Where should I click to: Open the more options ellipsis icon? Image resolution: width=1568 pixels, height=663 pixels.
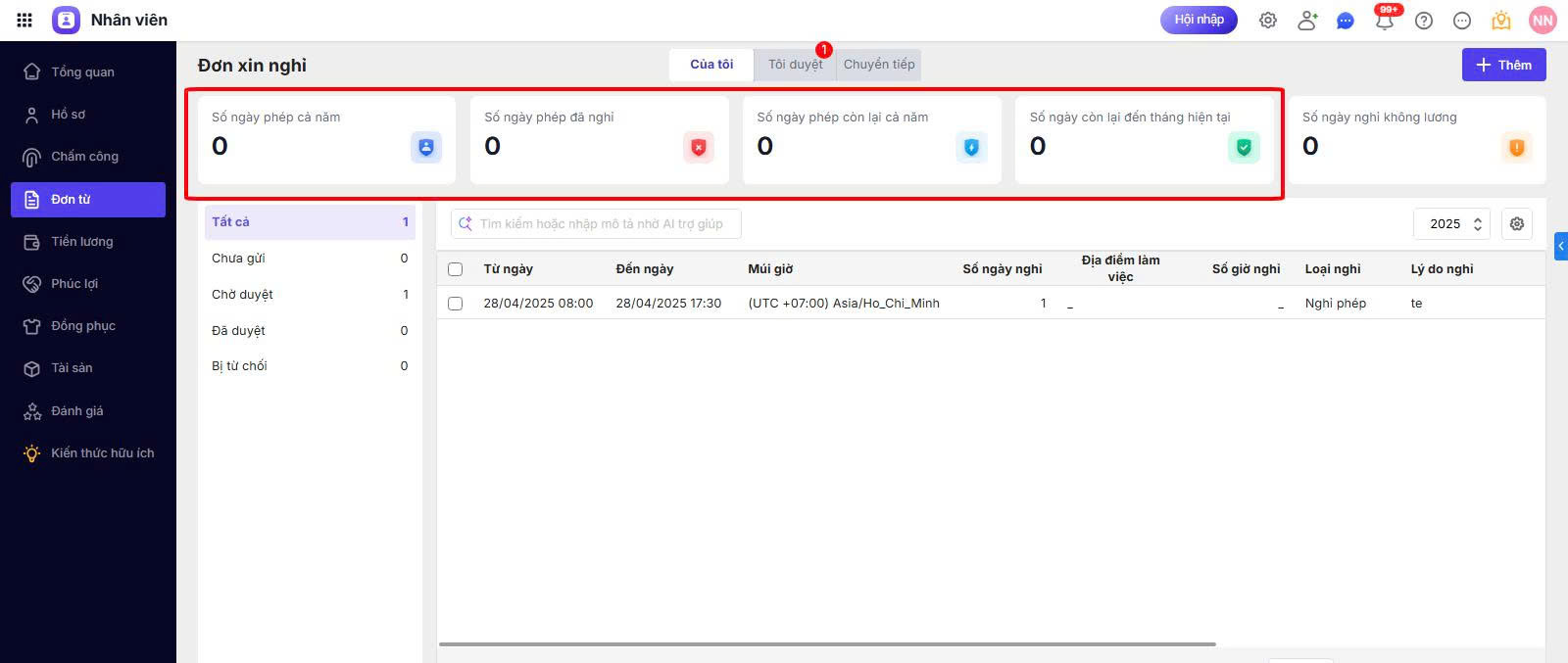(1462, 21)
